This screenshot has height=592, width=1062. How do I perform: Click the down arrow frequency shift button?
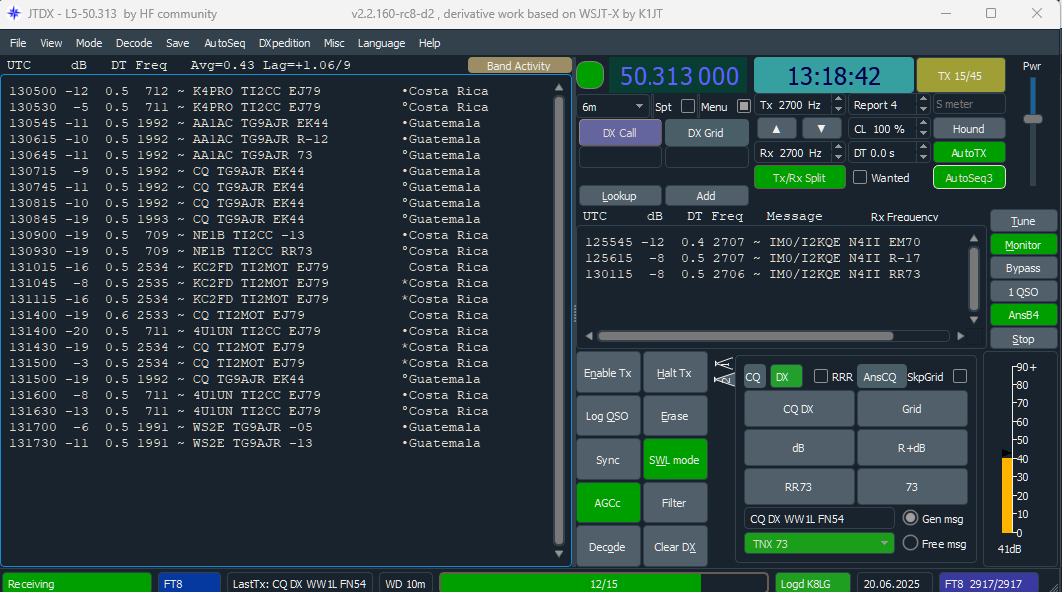[821, 129]
